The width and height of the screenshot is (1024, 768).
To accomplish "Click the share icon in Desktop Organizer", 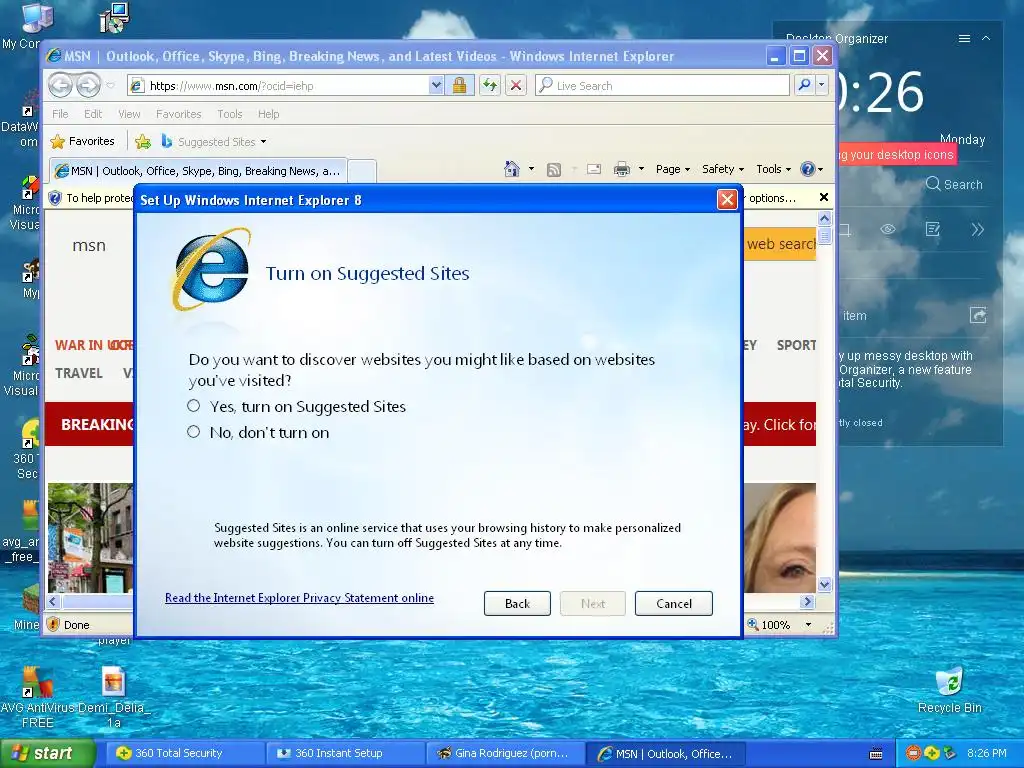I will [x=978, y=315].
